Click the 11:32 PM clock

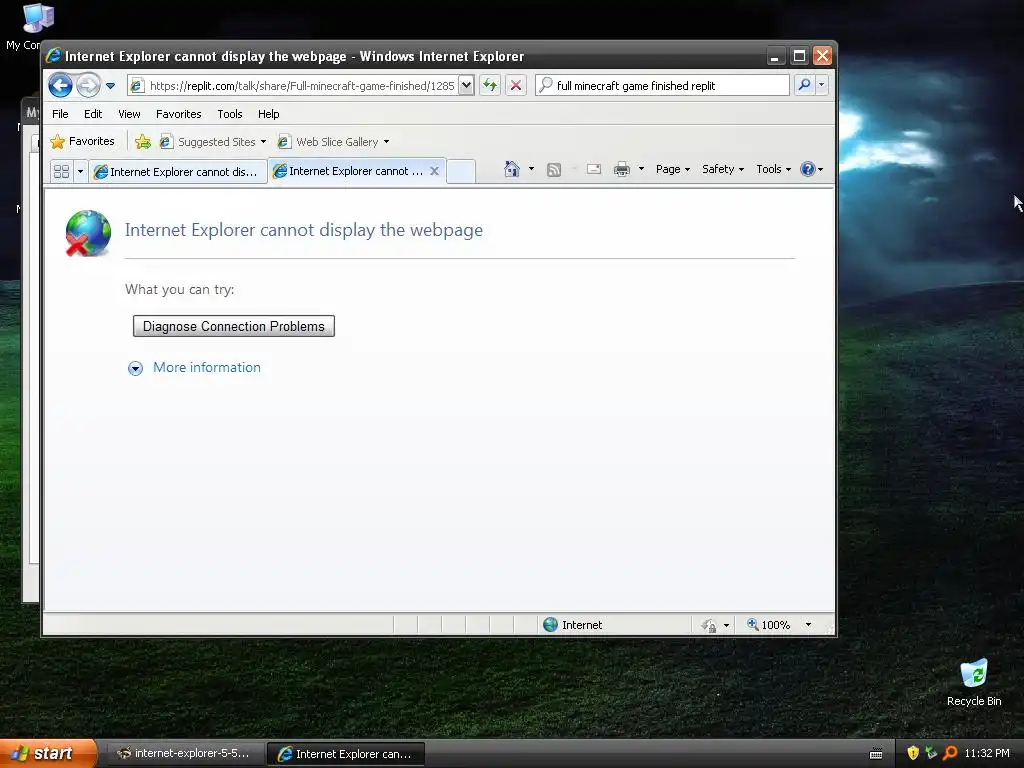point(987,753)
